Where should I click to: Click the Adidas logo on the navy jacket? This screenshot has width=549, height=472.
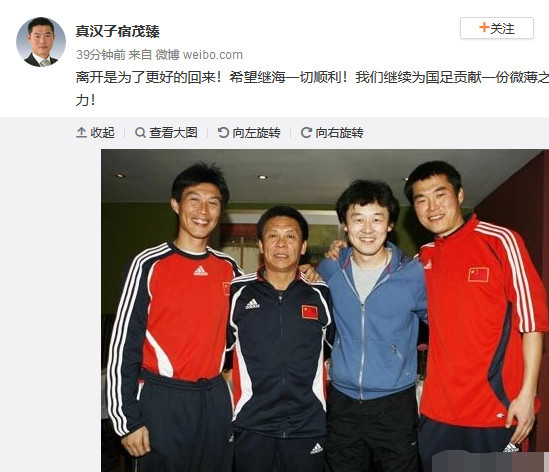pos(252,304)
